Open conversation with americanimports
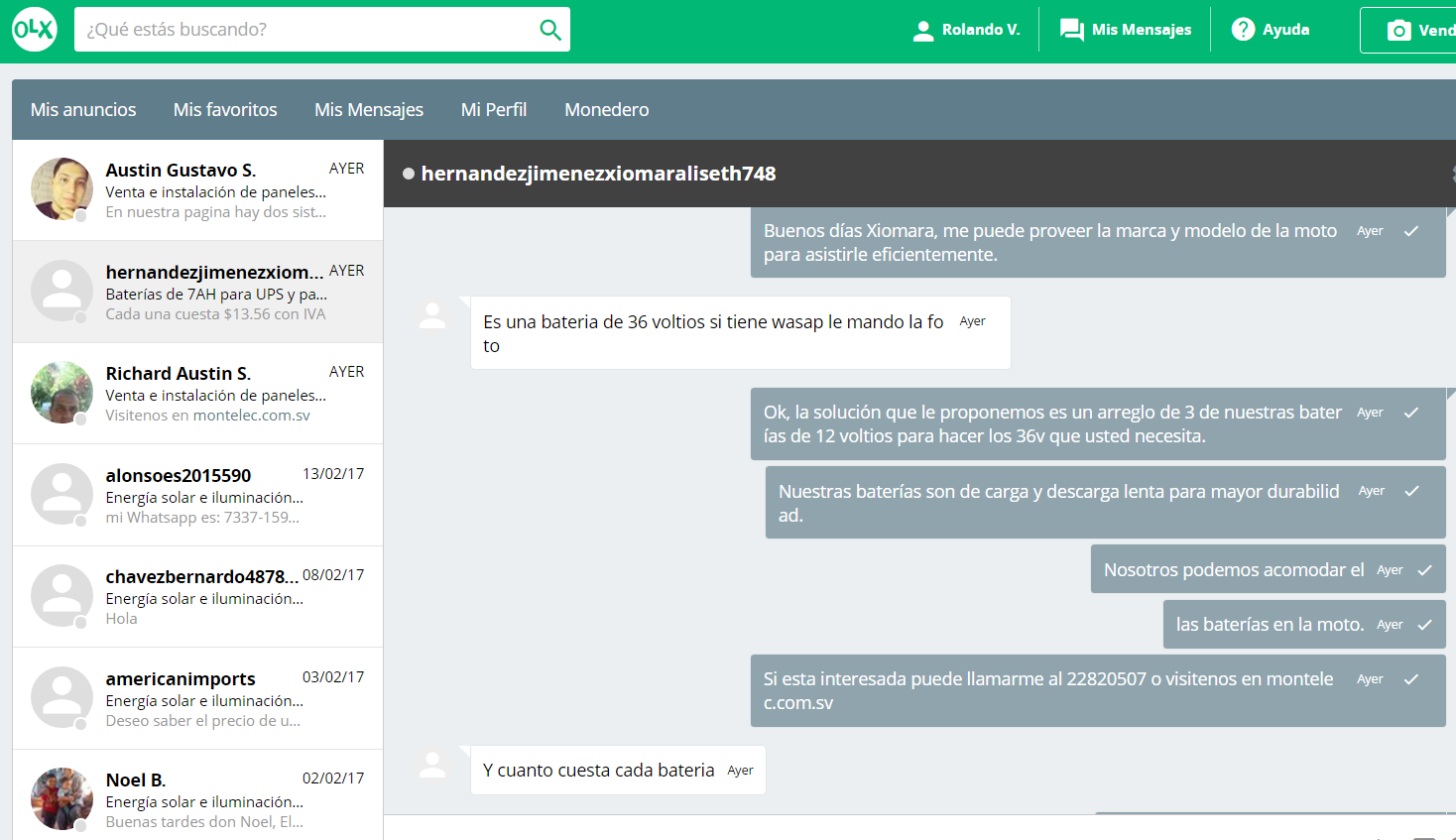The height and width of the screenshot is (840, 1456). pos(197,698)
